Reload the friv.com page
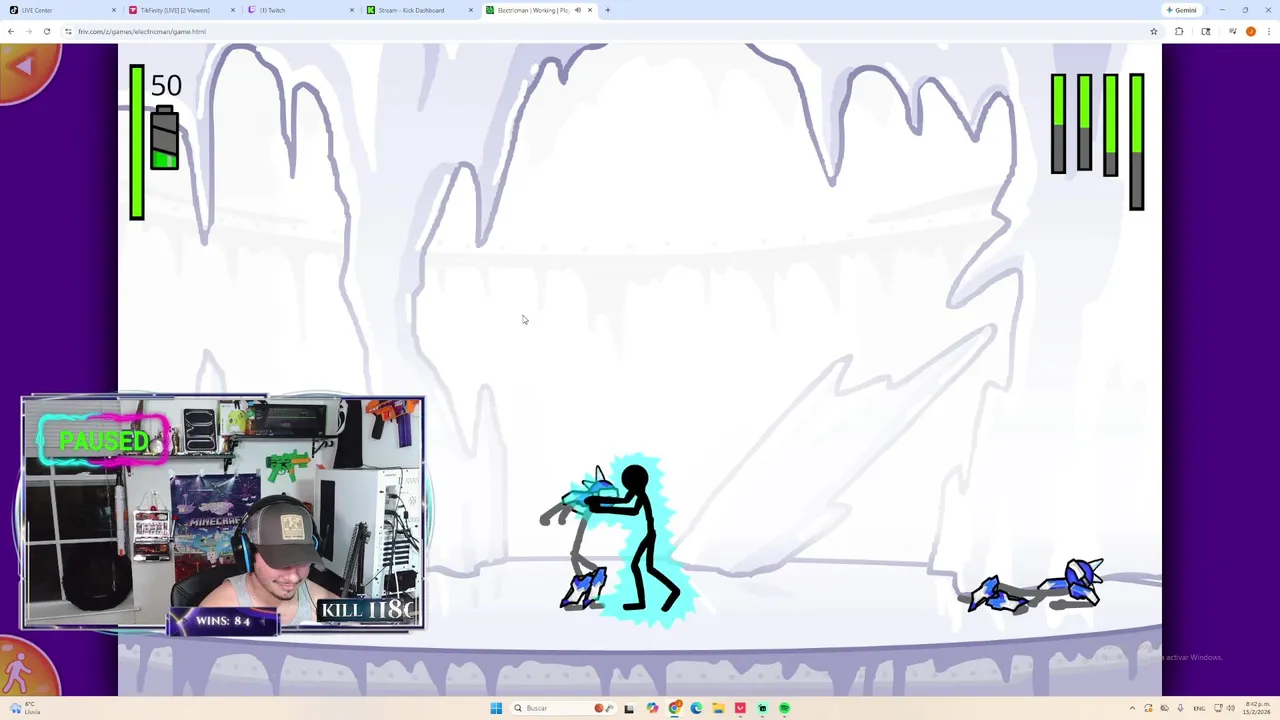The height and width of the screenshot is (720, 1280). pos(46,31)
